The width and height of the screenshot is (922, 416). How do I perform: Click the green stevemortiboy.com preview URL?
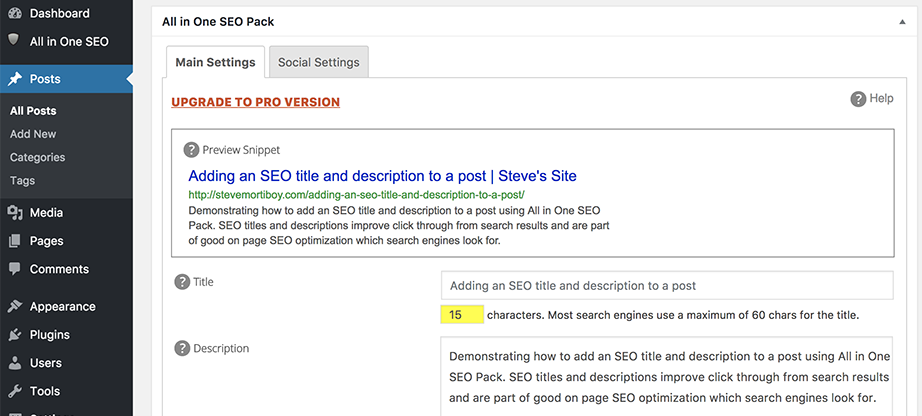[356, 194]
